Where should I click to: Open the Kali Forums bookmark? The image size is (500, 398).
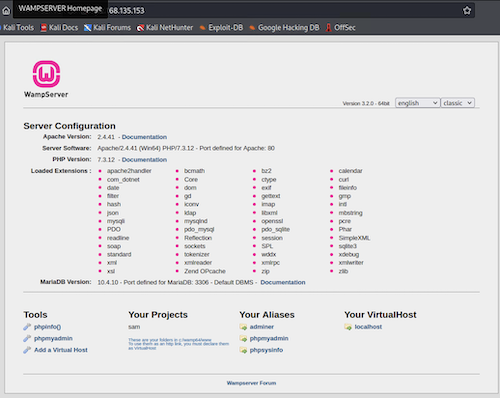click(x=107, y=28)
